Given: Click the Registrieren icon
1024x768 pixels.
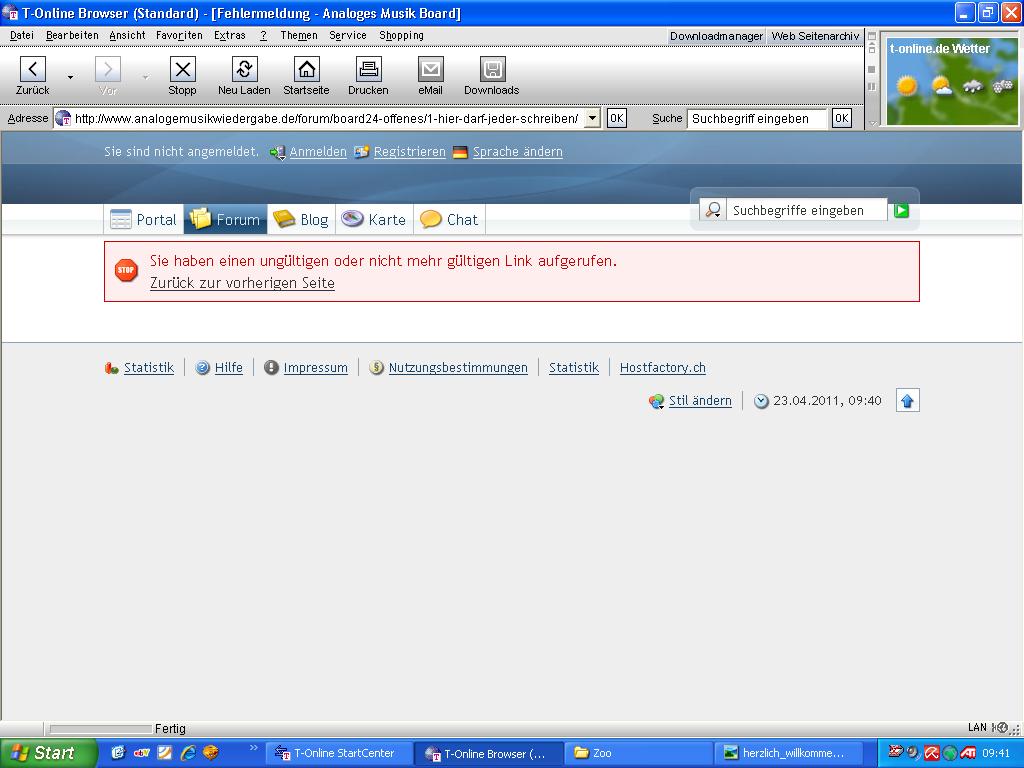Looking at the screenshot, I should coord(361,152).
